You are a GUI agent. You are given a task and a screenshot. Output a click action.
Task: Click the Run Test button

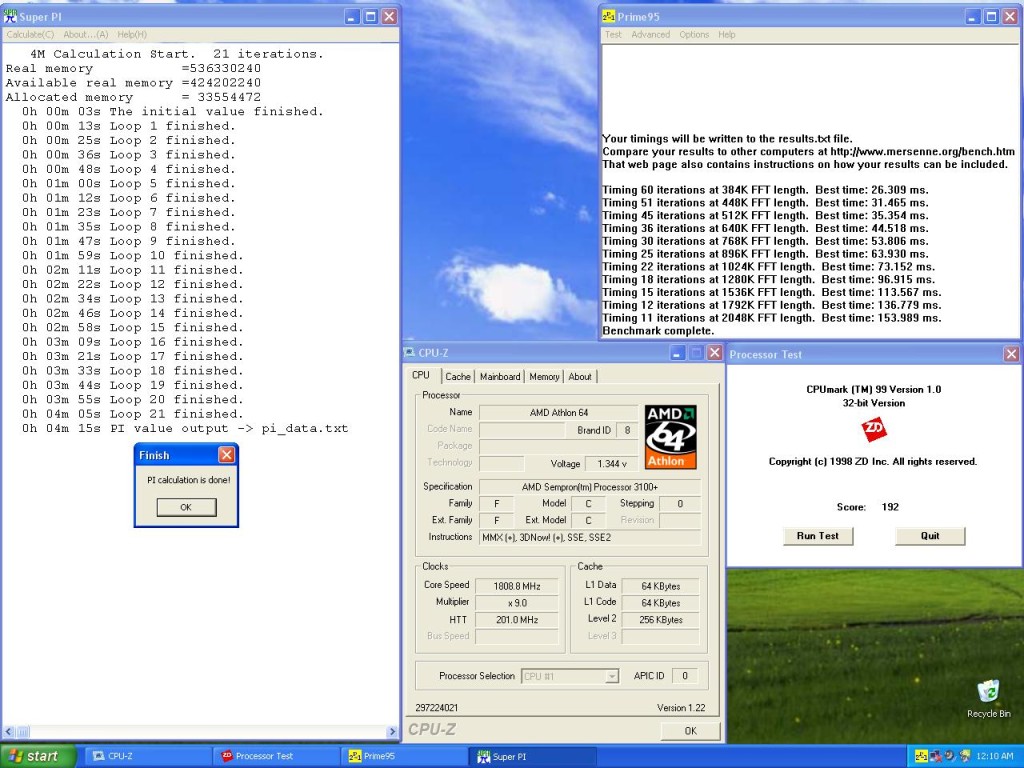(817, 536)
